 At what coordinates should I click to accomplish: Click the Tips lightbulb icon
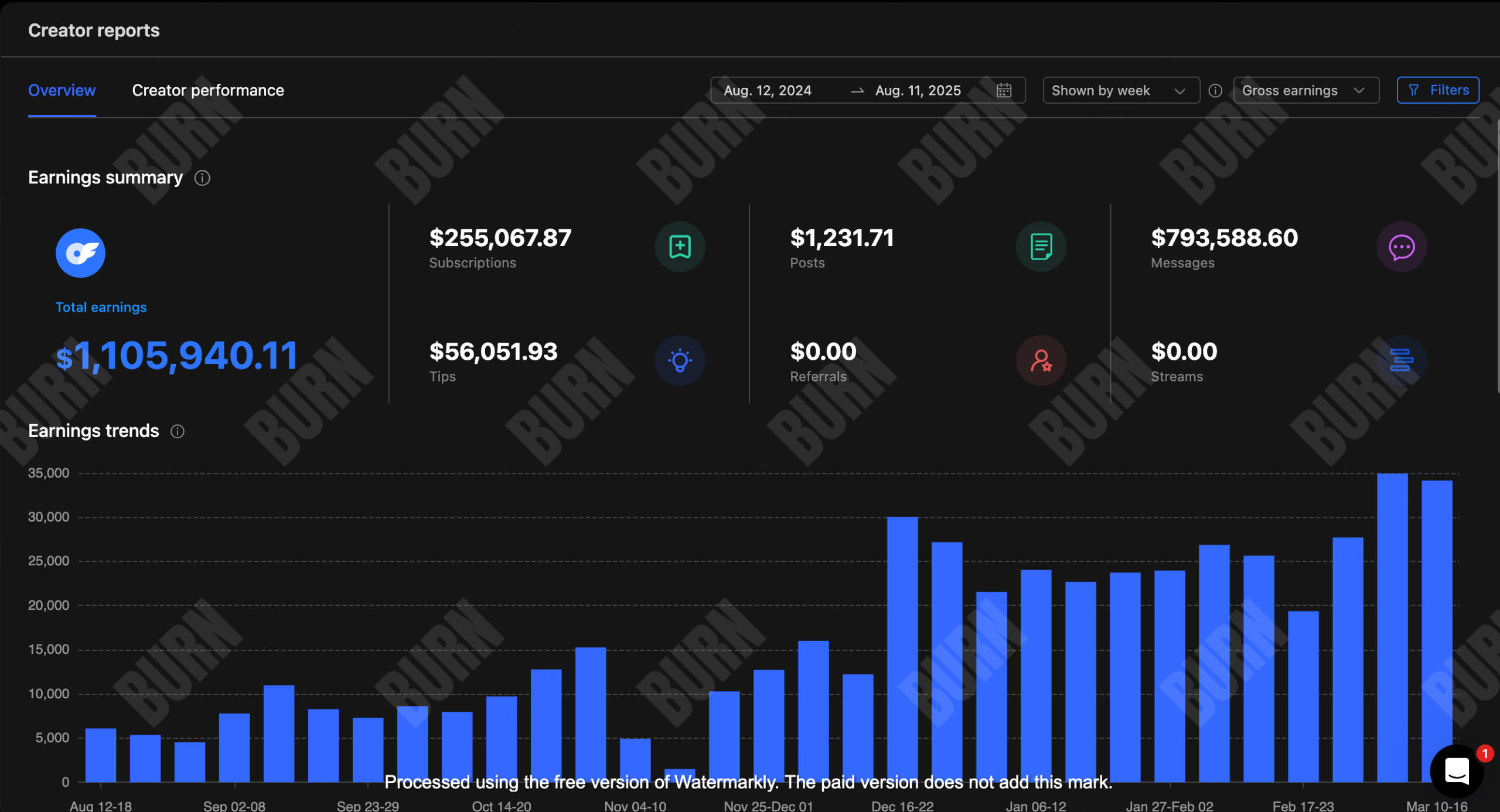680,360
